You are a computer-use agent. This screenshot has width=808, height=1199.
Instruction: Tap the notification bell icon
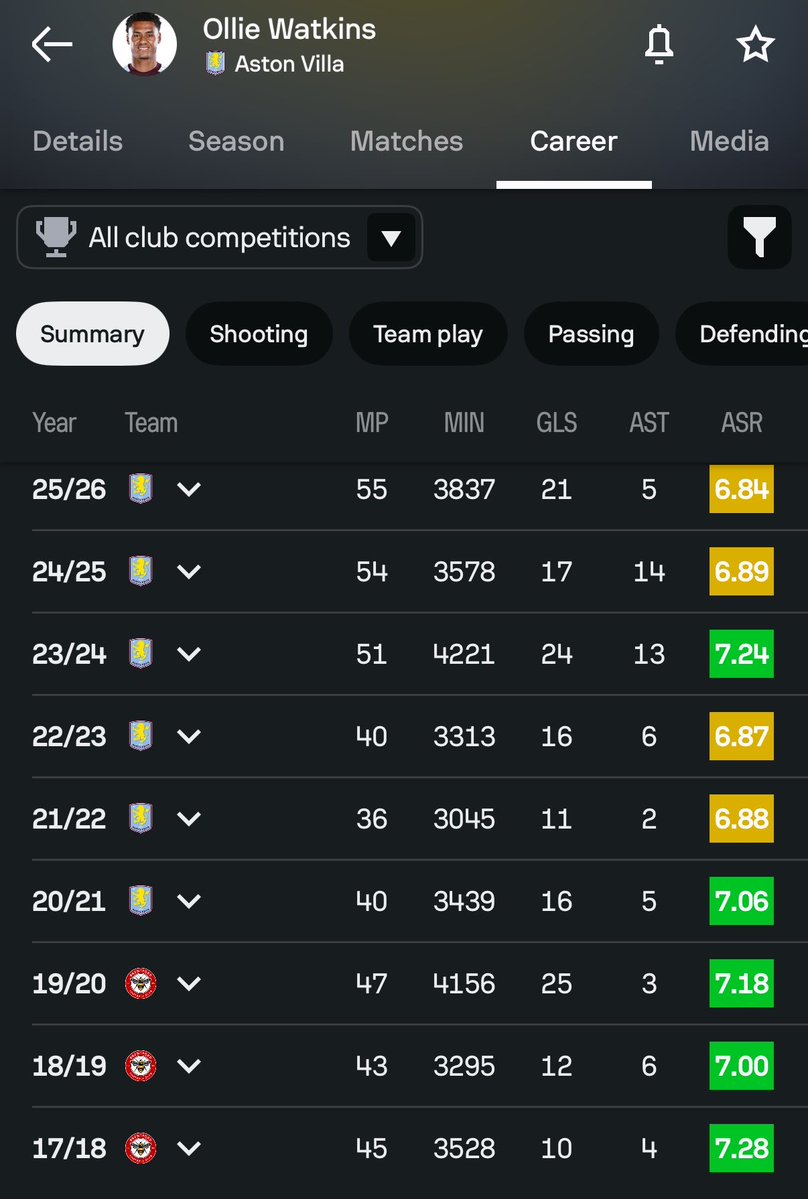coord(659,44)
